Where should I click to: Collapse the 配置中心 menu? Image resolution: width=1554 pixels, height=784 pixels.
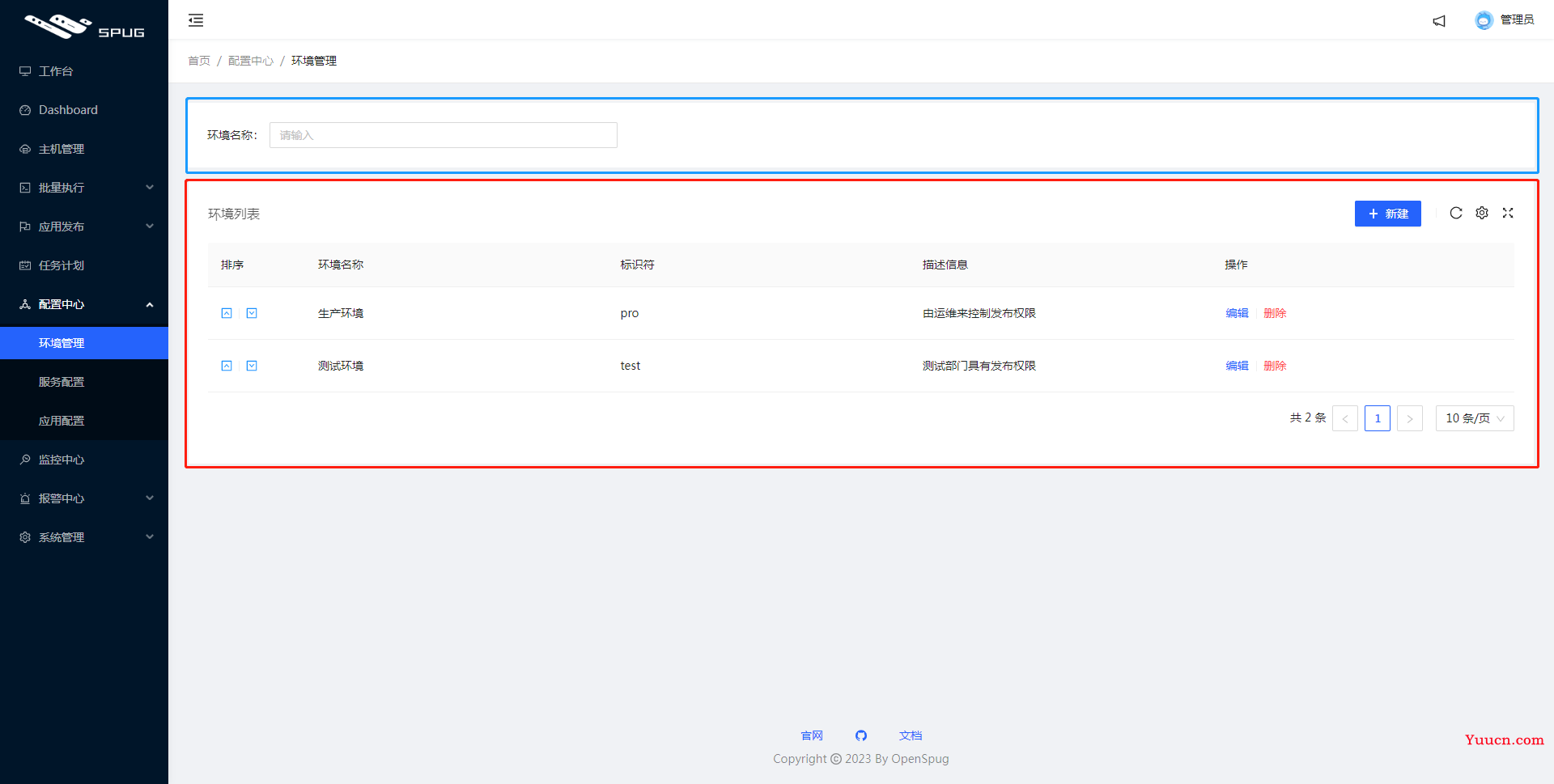[x=84, y=304]
